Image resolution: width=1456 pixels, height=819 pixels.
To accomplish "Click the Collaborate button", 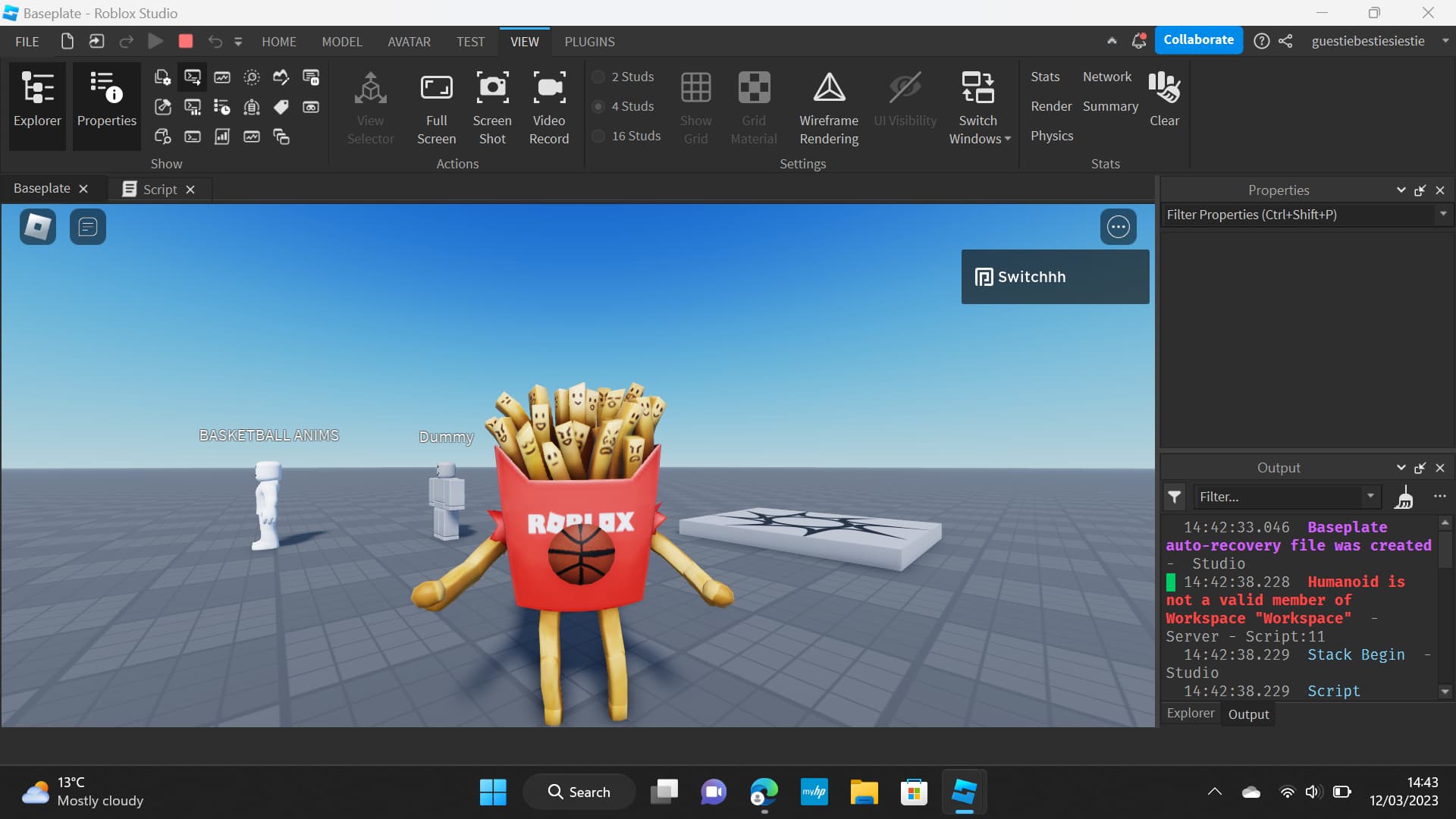I will [1198, 39].
